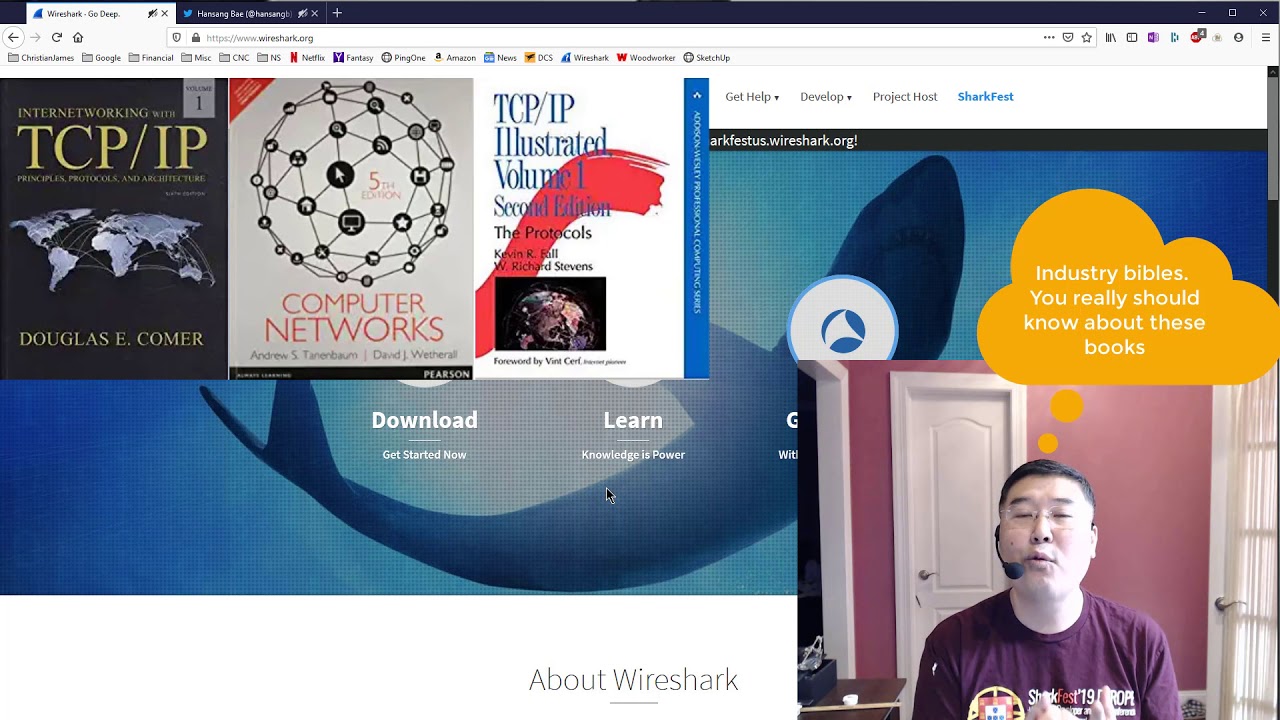This screenshot has width=1280, height=720.
Task: Open the page actions three-dots menu
Action: pyautogui.click(x=1049, y=37)
